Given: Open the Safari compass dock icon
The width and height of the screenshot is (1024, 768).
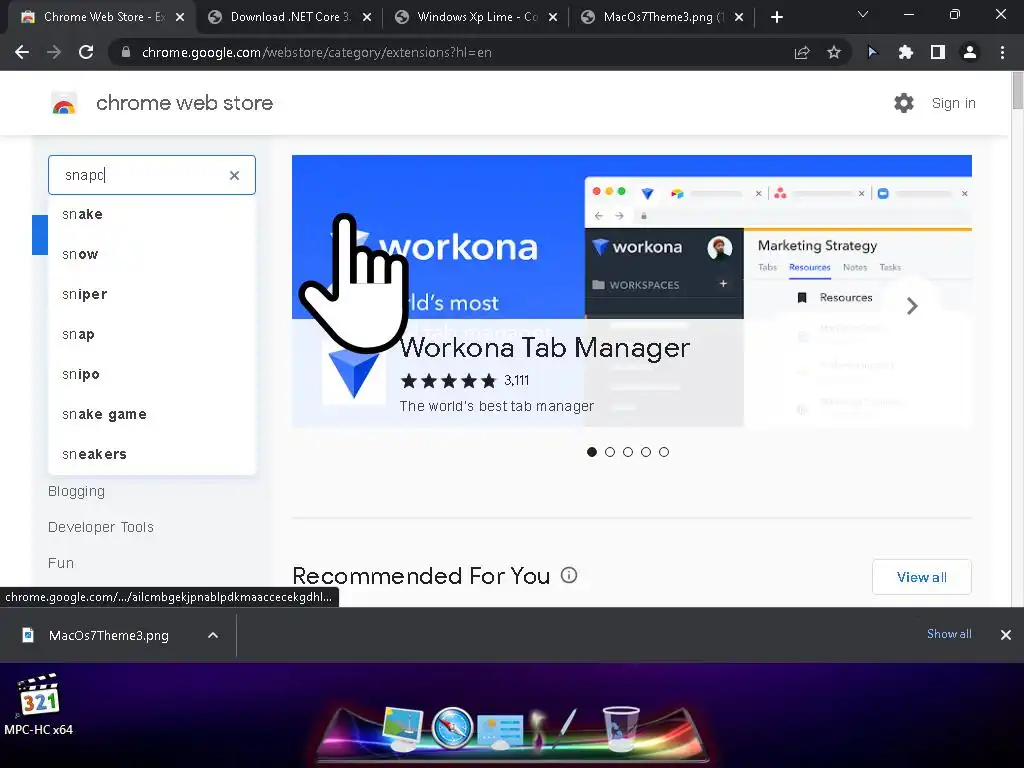Looking at the screenshot, I should point(452,728).
